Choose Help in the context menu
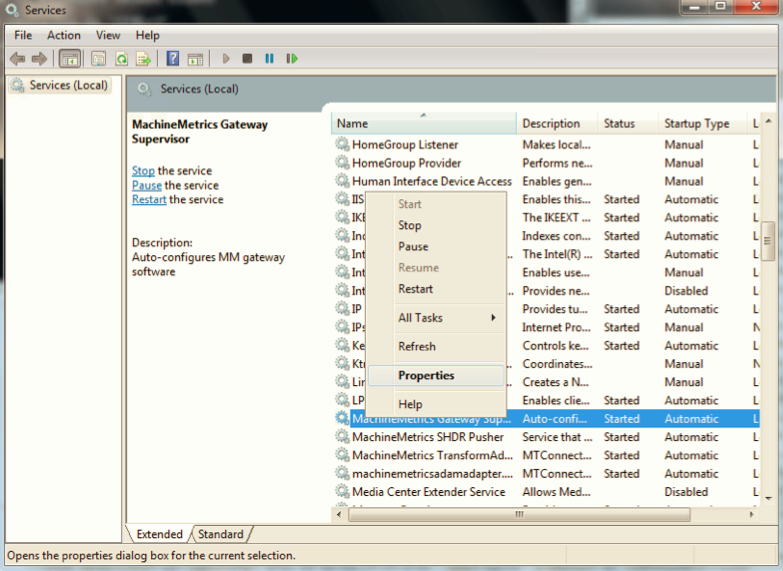Viewport: 783px width, 571px height. pyautogui.click(x=436, y=404)
